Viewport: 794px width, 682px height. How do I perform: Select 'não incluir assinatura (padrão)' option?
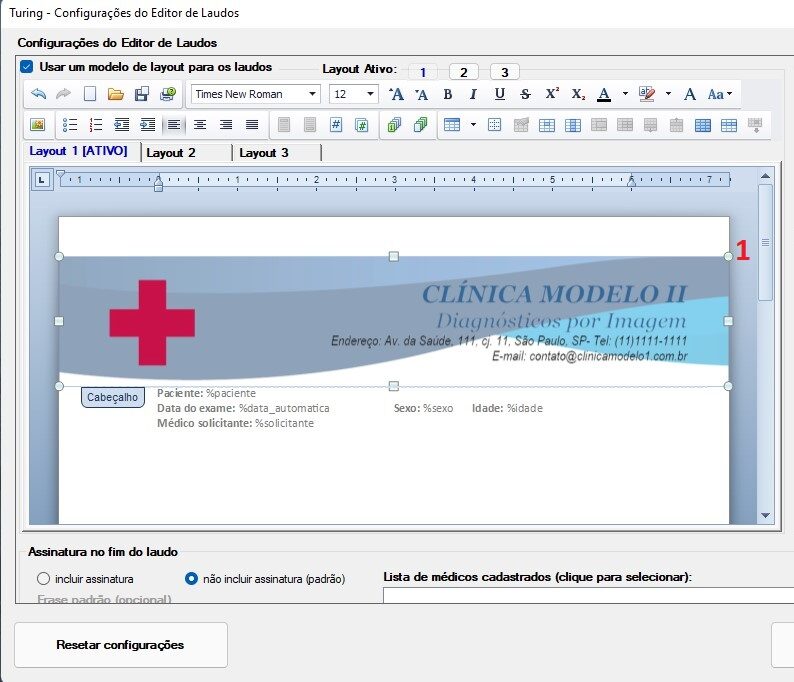[x=192, y=579]
